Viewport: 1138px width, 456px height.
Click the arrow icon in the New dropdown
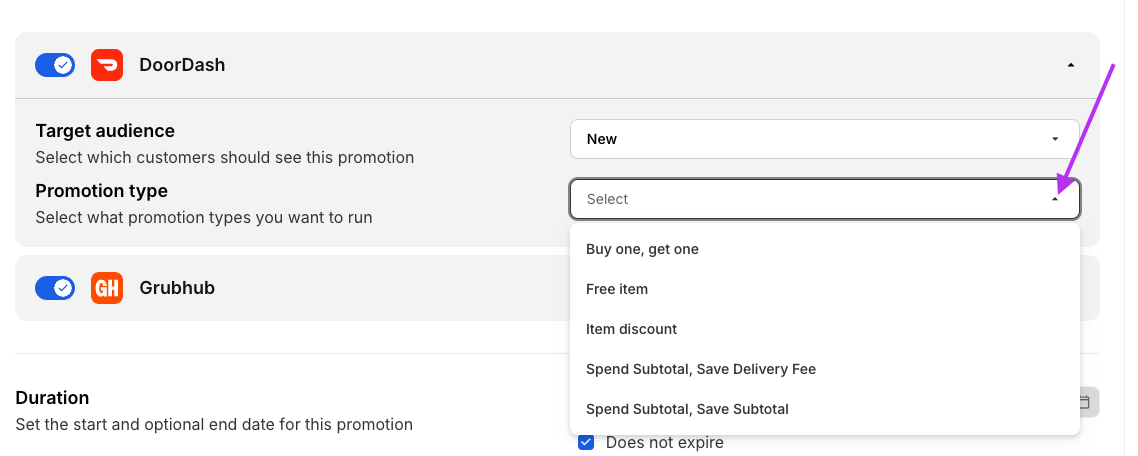pyautogui.click(x=1055, y=139)
